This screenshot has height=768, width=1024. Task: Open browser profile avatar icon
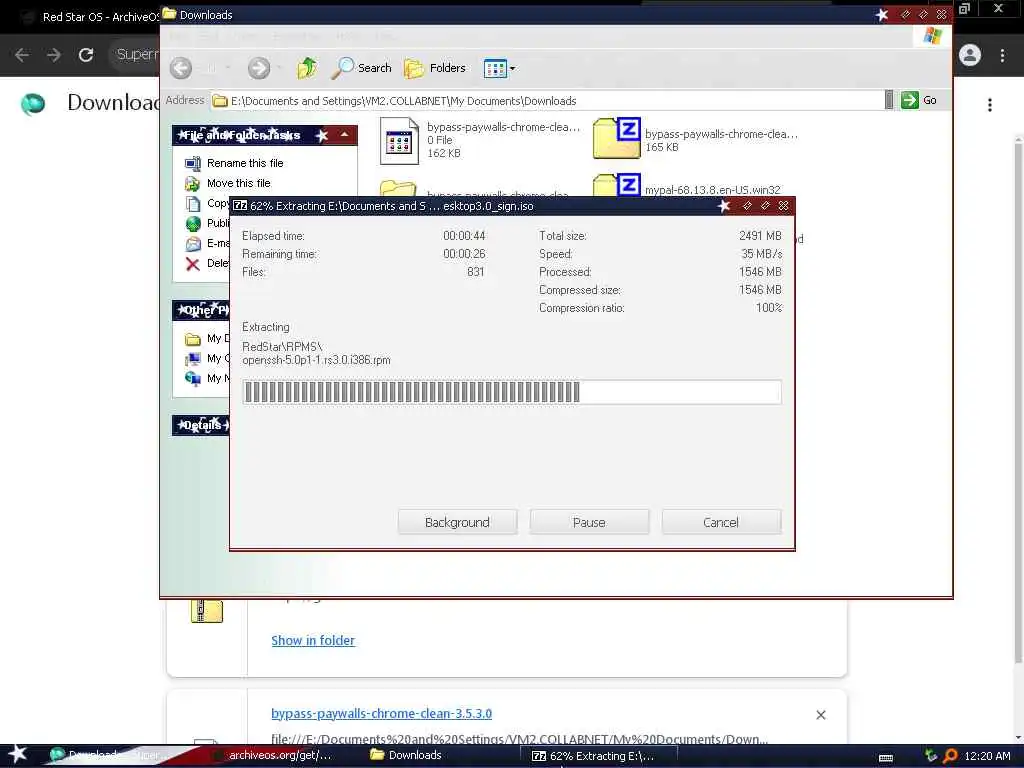coord(970,55)
